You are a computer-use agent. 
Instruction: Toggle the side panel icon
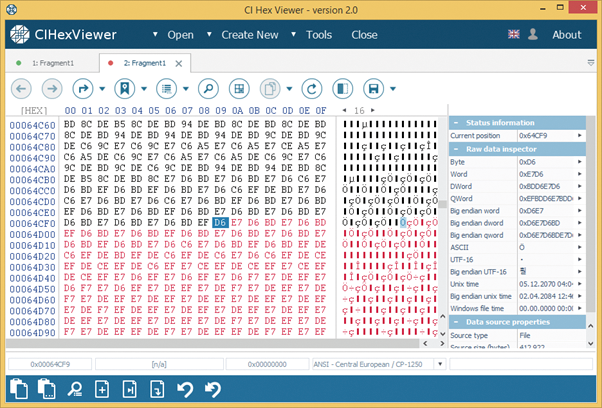pos(342,89)
